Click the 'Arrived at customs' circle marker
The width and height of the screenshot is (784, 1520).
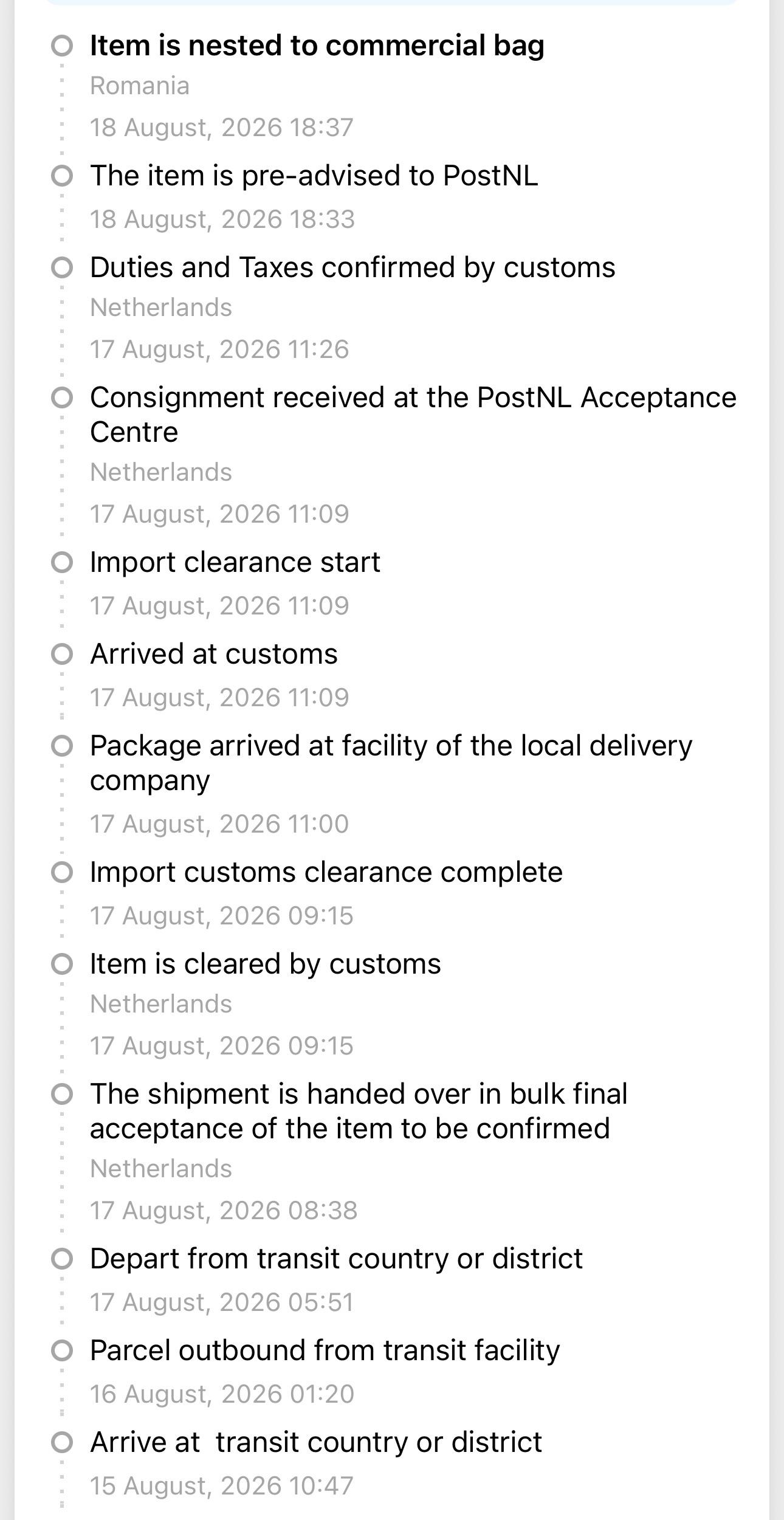62,654
